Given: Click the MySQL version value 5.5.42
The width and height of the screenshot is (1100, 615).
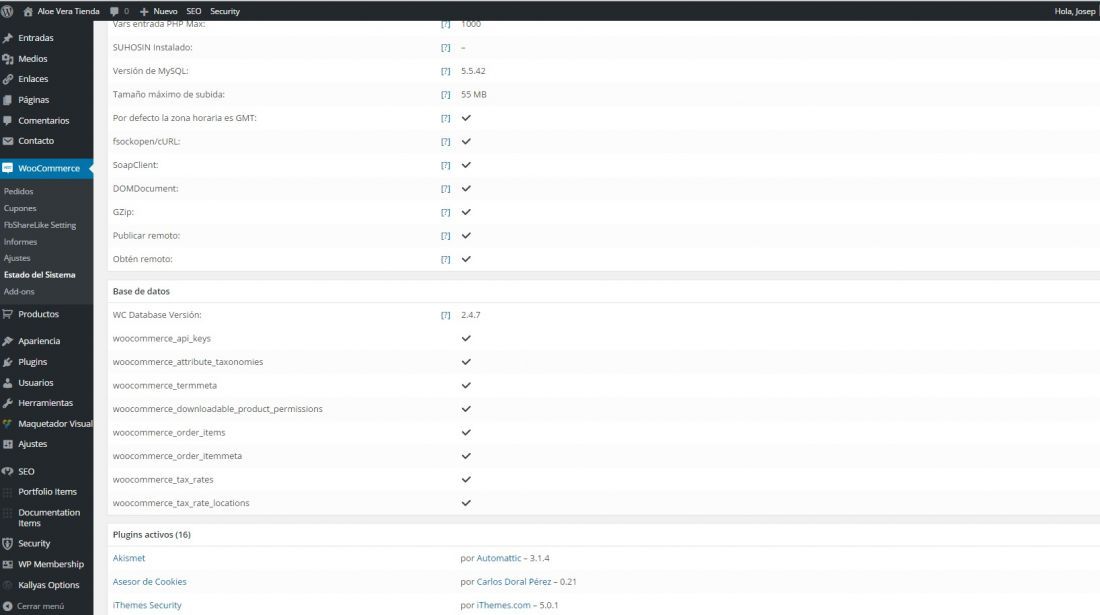Looking at the screenshot, I should [x=474, y=71].
